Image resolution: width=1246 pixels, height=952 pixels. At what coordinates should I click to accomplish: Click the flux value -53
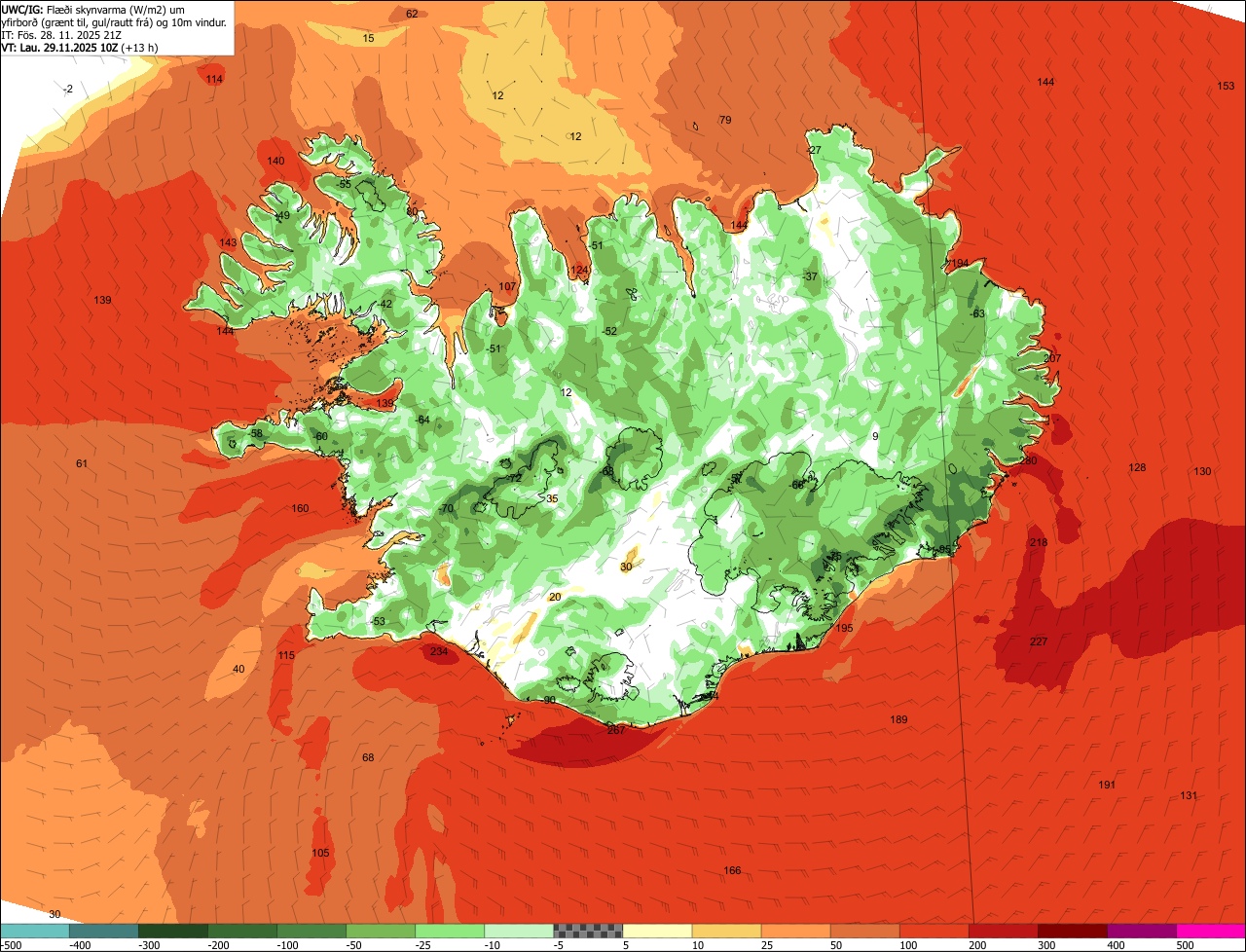click(x=378, y=621)
